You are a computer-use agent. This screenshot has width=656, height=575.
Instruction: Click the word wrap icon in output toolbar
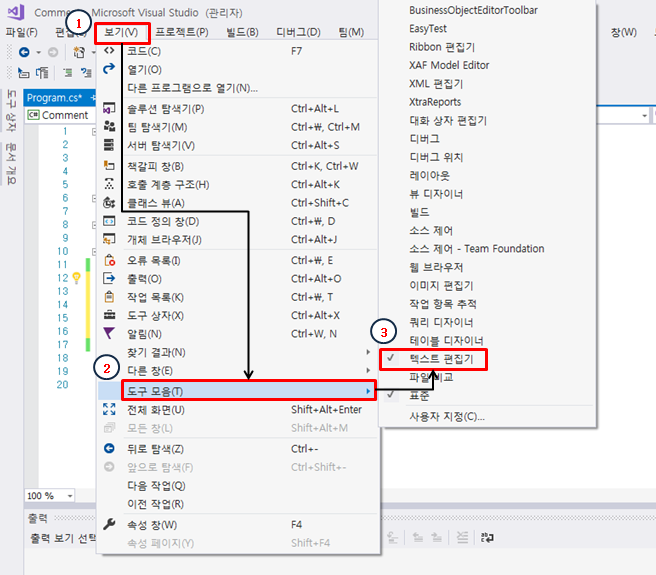click(487, 537)
